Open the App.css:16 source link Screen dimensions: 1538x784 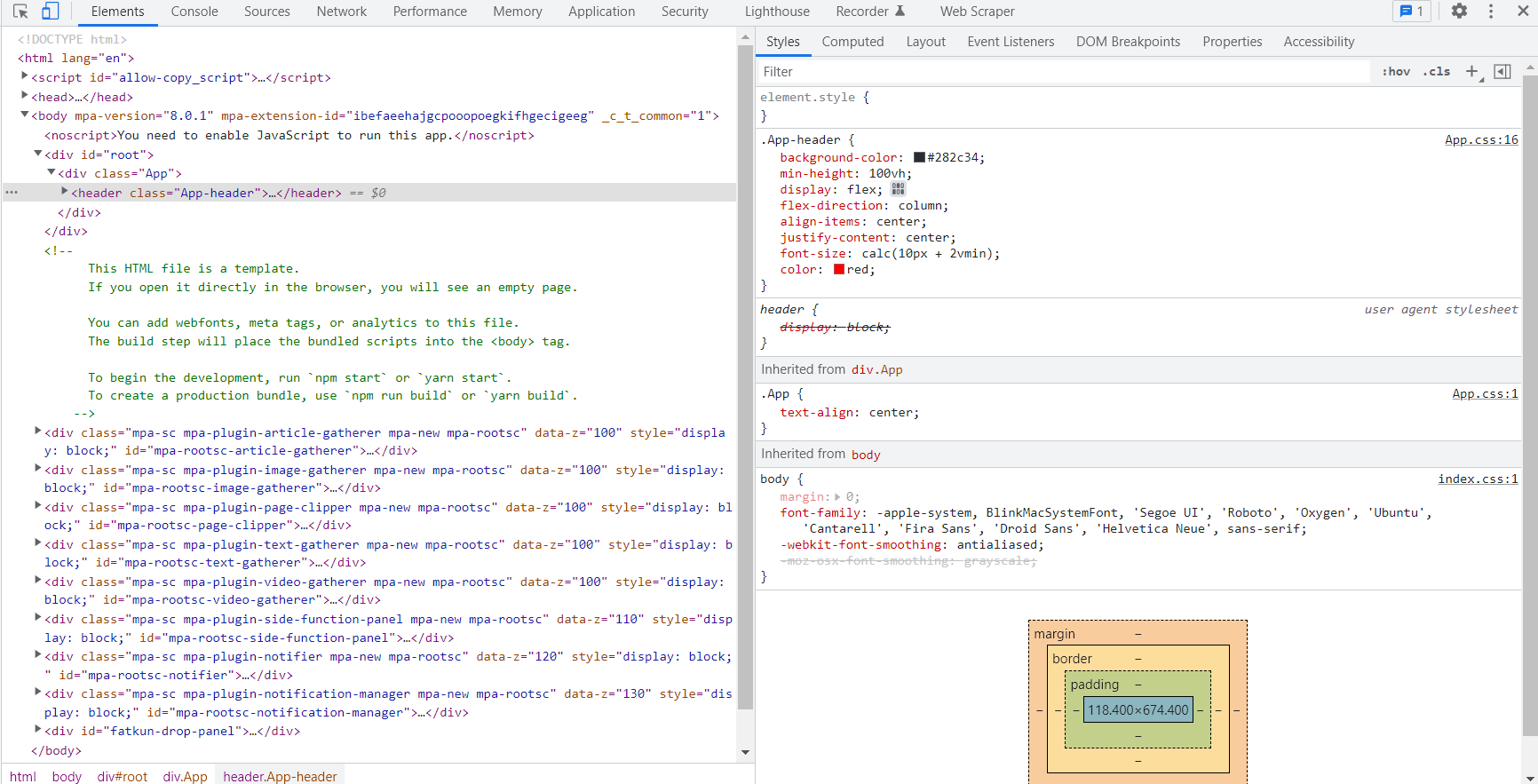tap(1481, 140)
